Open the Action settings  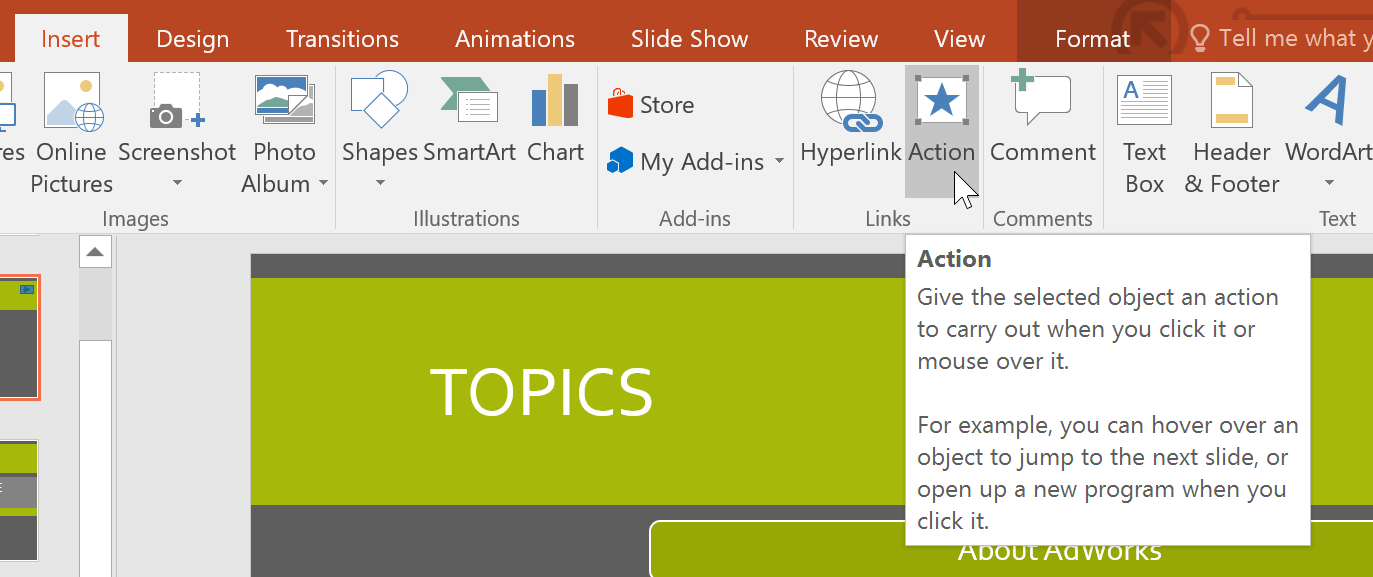coord(942,120)
